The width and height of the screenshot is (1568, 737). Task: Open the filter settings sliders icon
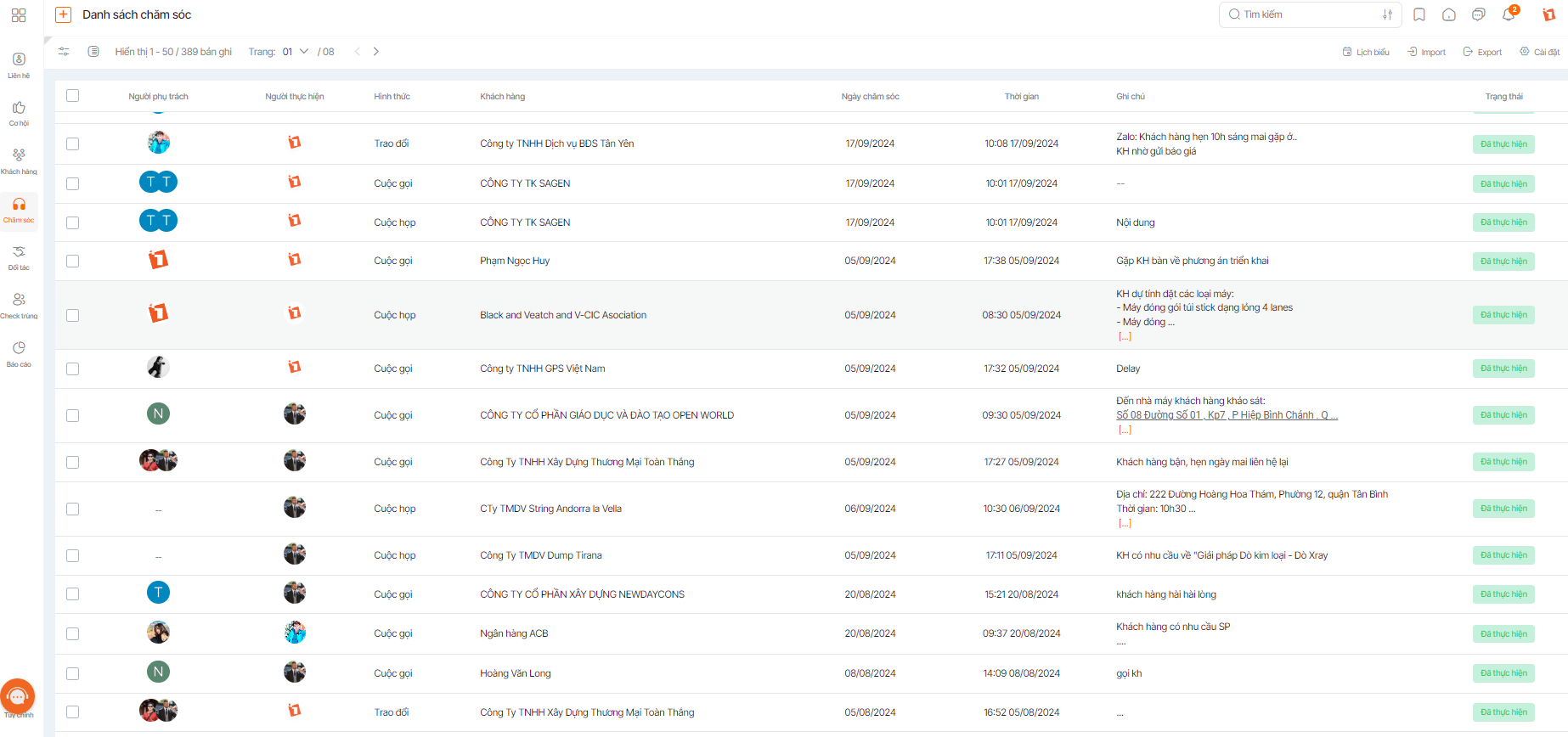point(64,52)
